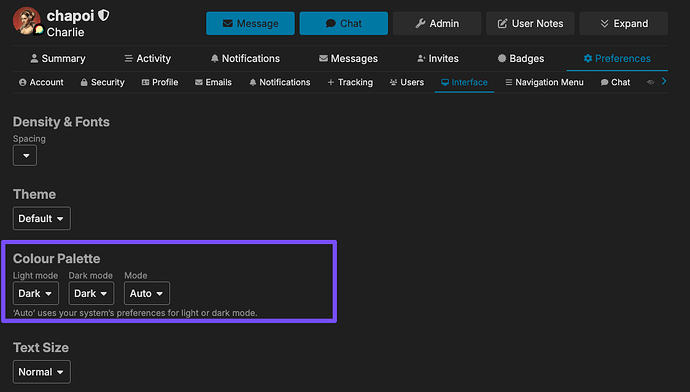Viewport: 690px width, 392px height.
Task: Open the Invites tab
Action: pos(437,59)
